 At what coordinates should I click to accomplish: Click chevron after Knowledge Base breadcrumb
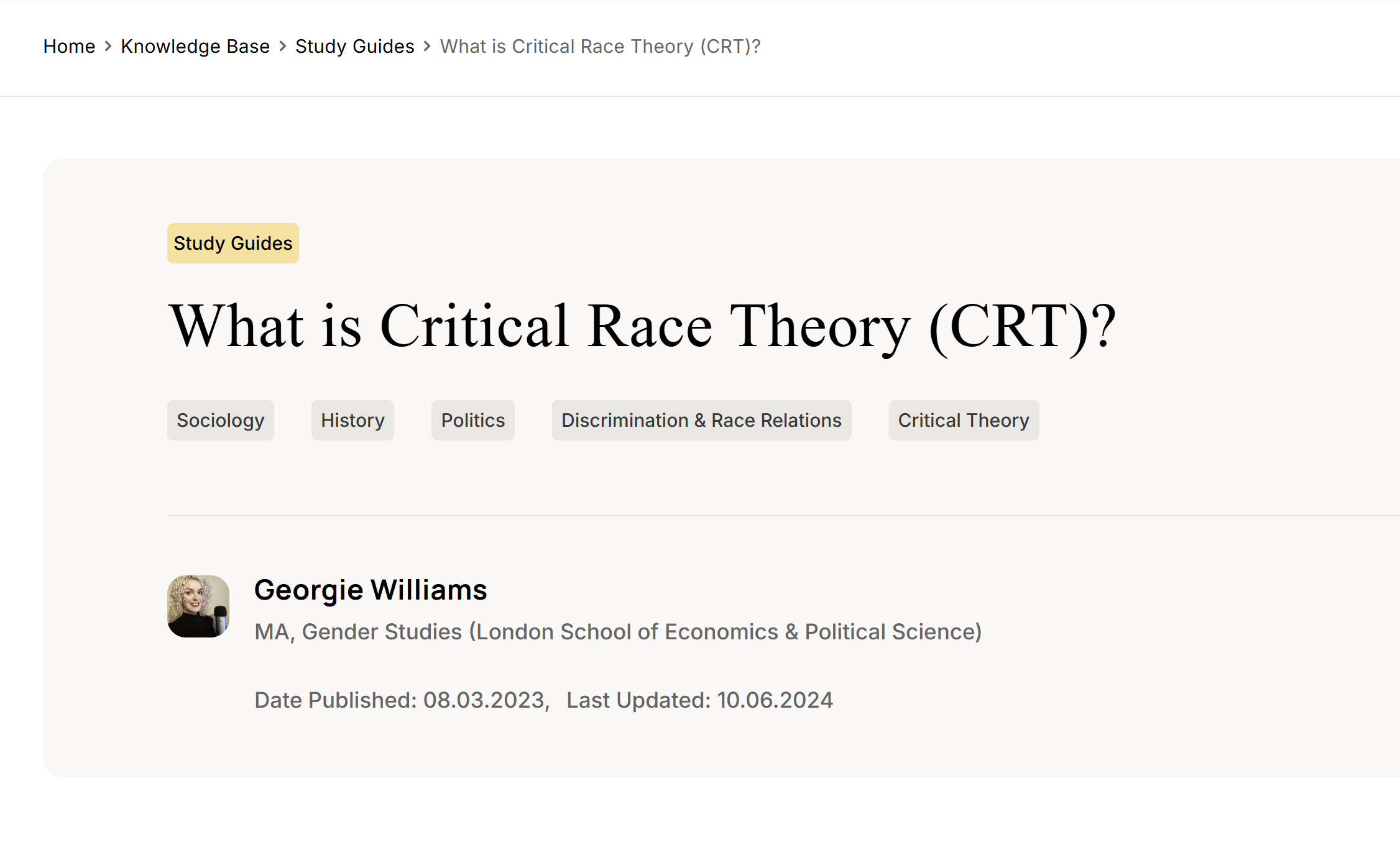click(x=283, y=47)
